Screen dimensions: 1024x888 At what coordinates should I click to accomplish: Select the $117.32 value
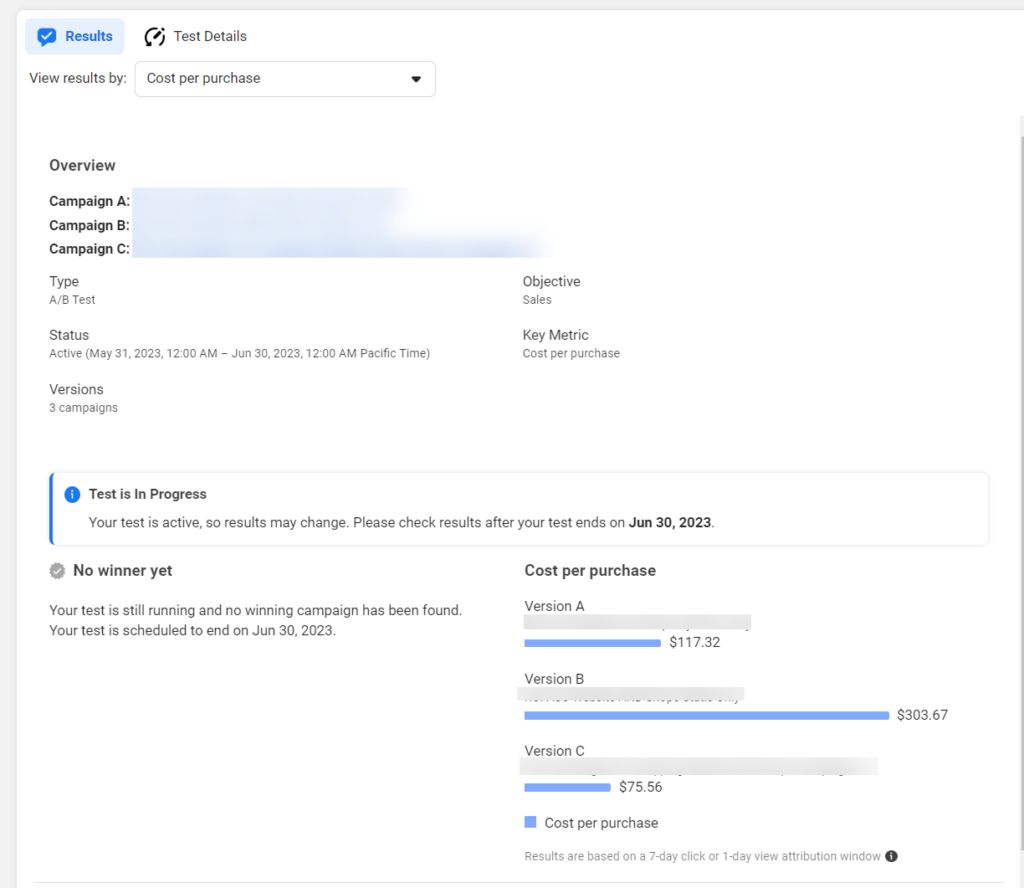(695, 642)
